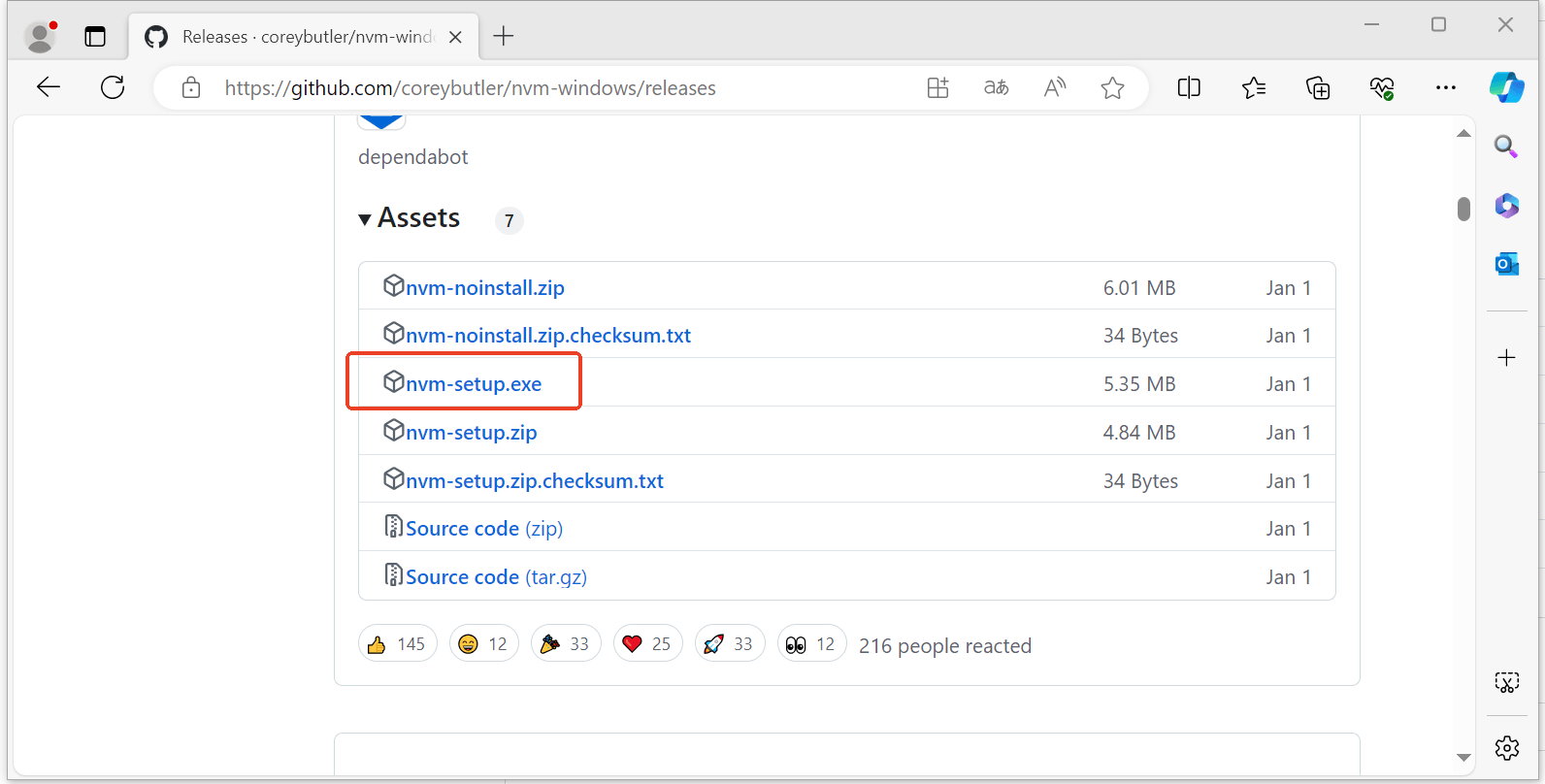Toggle the rocket reaction with 33
Viewport: 1545px width, 784px height.
pos(729,644)
